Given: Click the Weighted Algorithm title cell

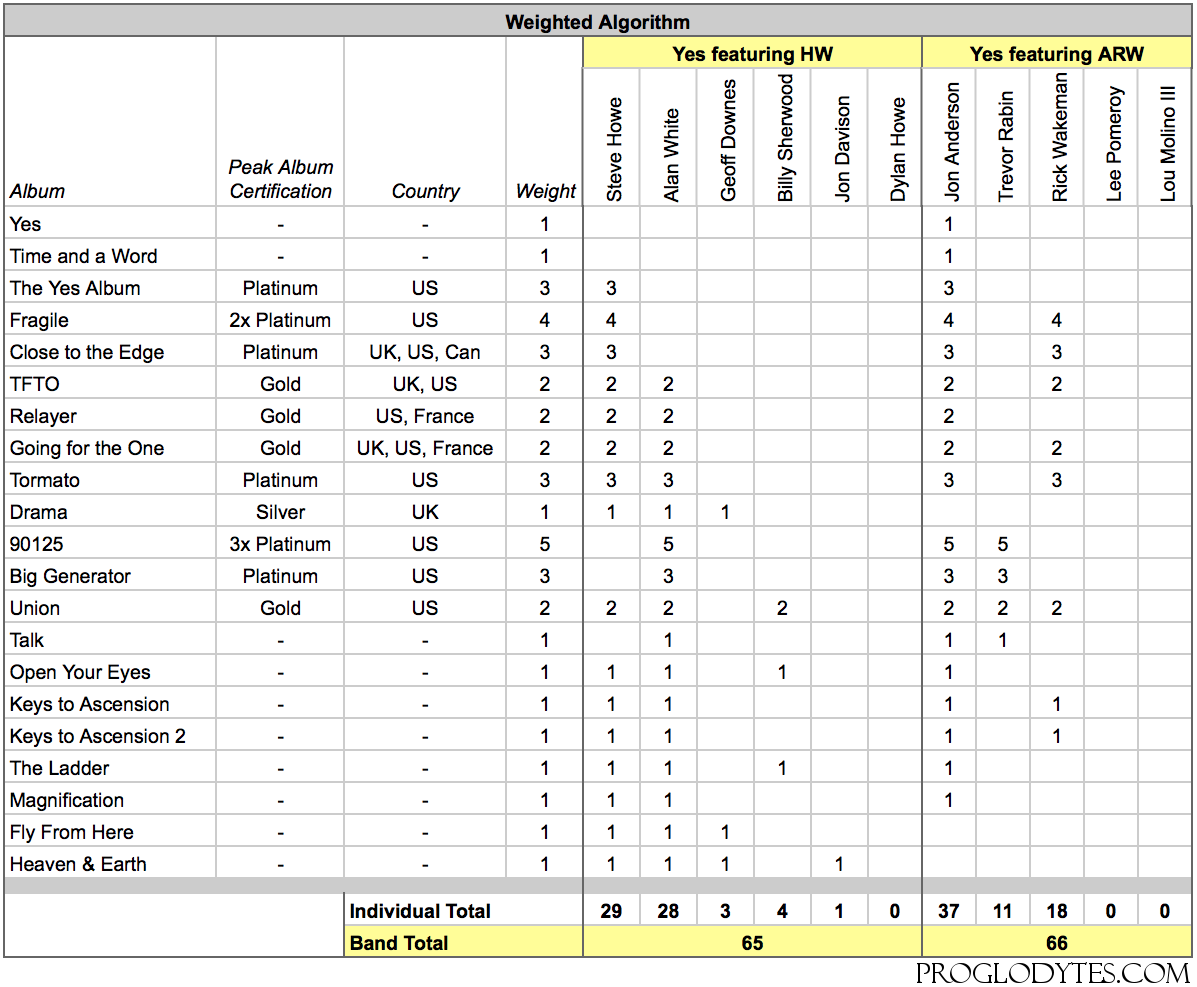Looking at the screenshot, I should pos(598,21).
